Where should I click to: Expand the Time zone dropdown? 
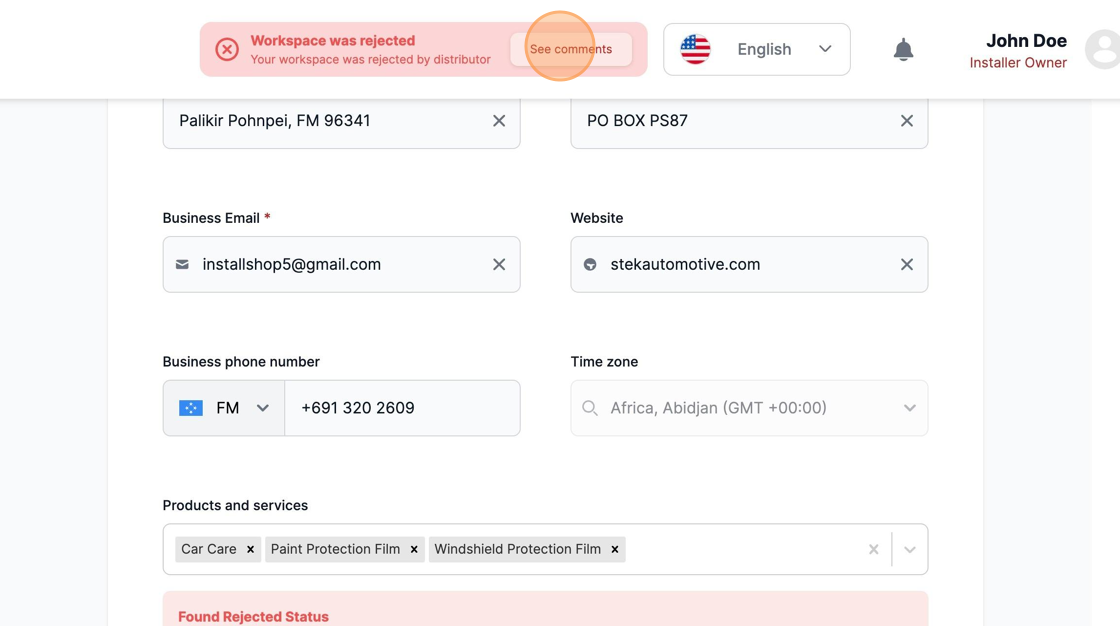[x=909, y=408]
